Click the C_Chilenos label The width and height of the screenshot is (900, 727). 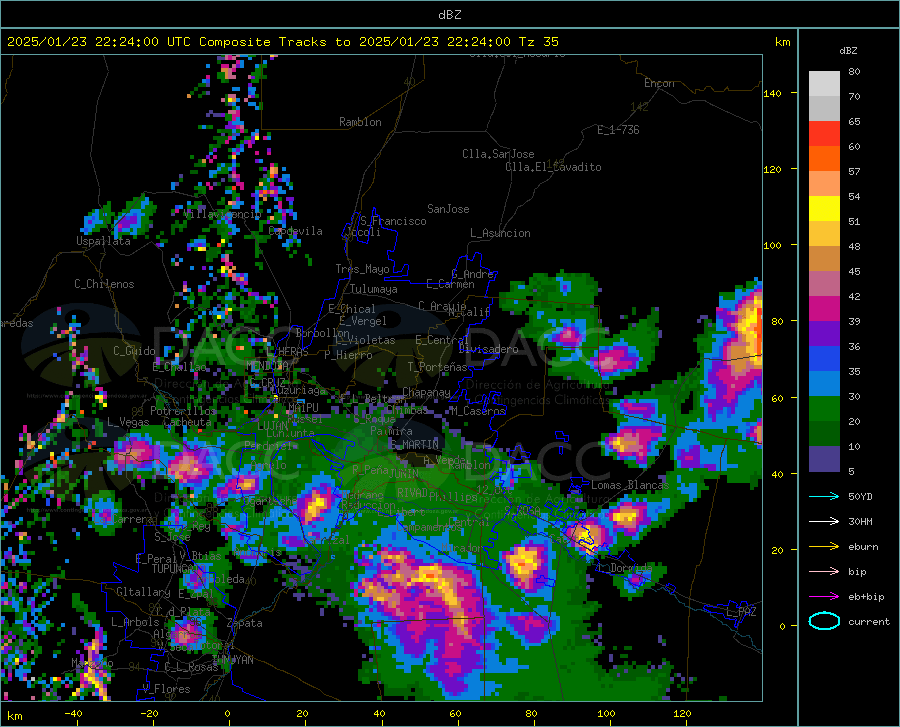(x=104, y=284)
